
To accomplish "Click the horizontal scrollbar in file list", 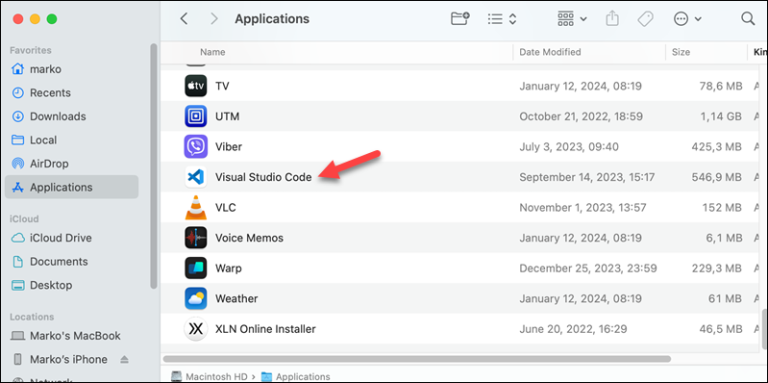I will (x=417, y=359).
